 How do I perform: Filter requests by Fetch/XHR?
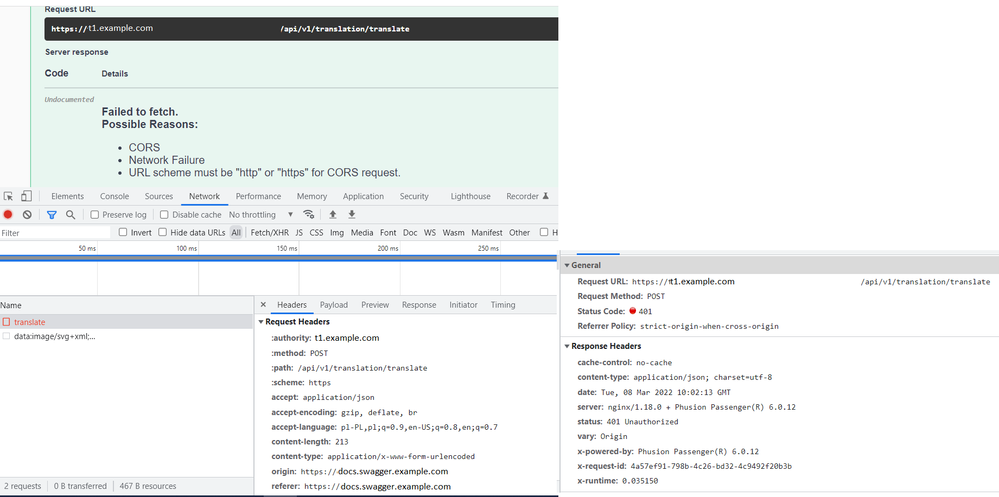[x=268, y=233]
